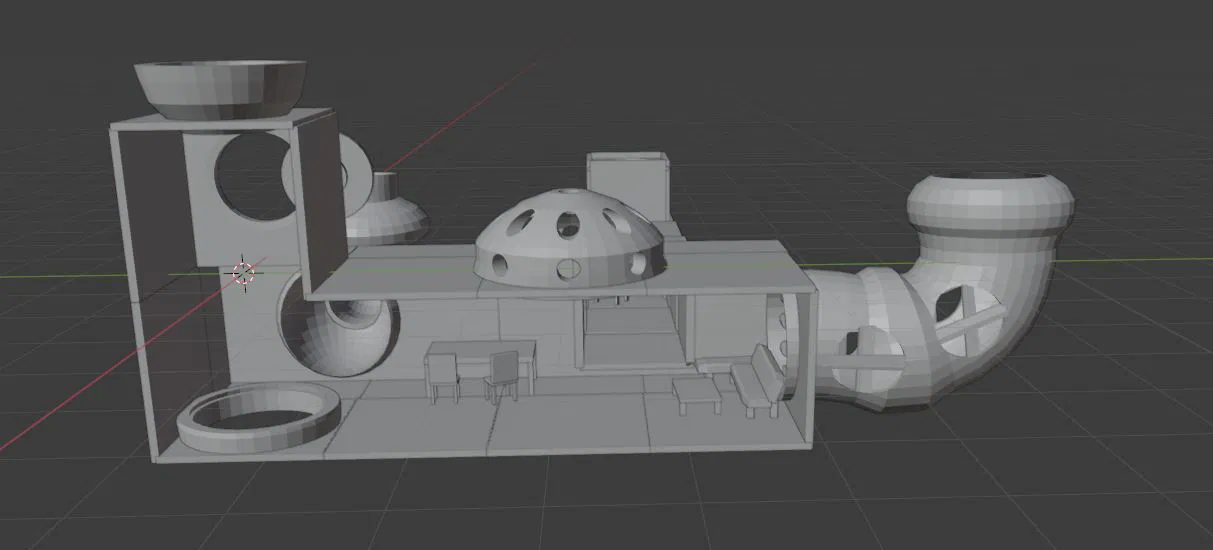1213x550 pixels.
Task: Select the perforated dome on the roof
Action: 570,240
